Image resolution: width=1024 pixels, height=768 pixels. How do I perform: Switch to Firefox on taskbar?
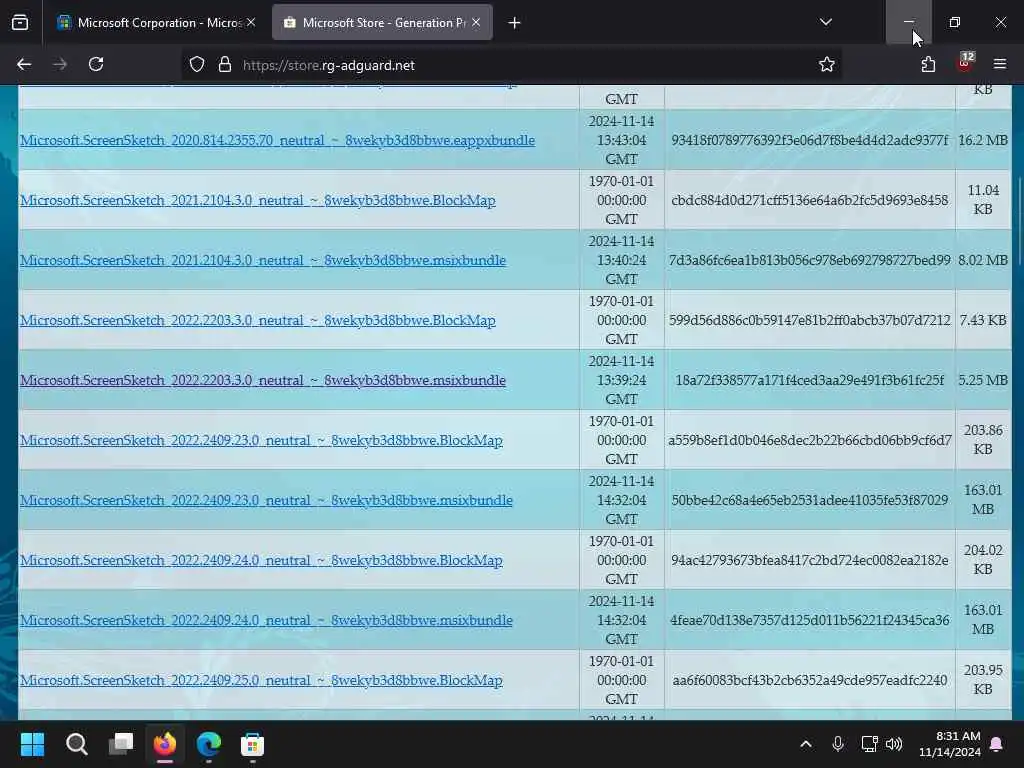[x=165, y=744]
